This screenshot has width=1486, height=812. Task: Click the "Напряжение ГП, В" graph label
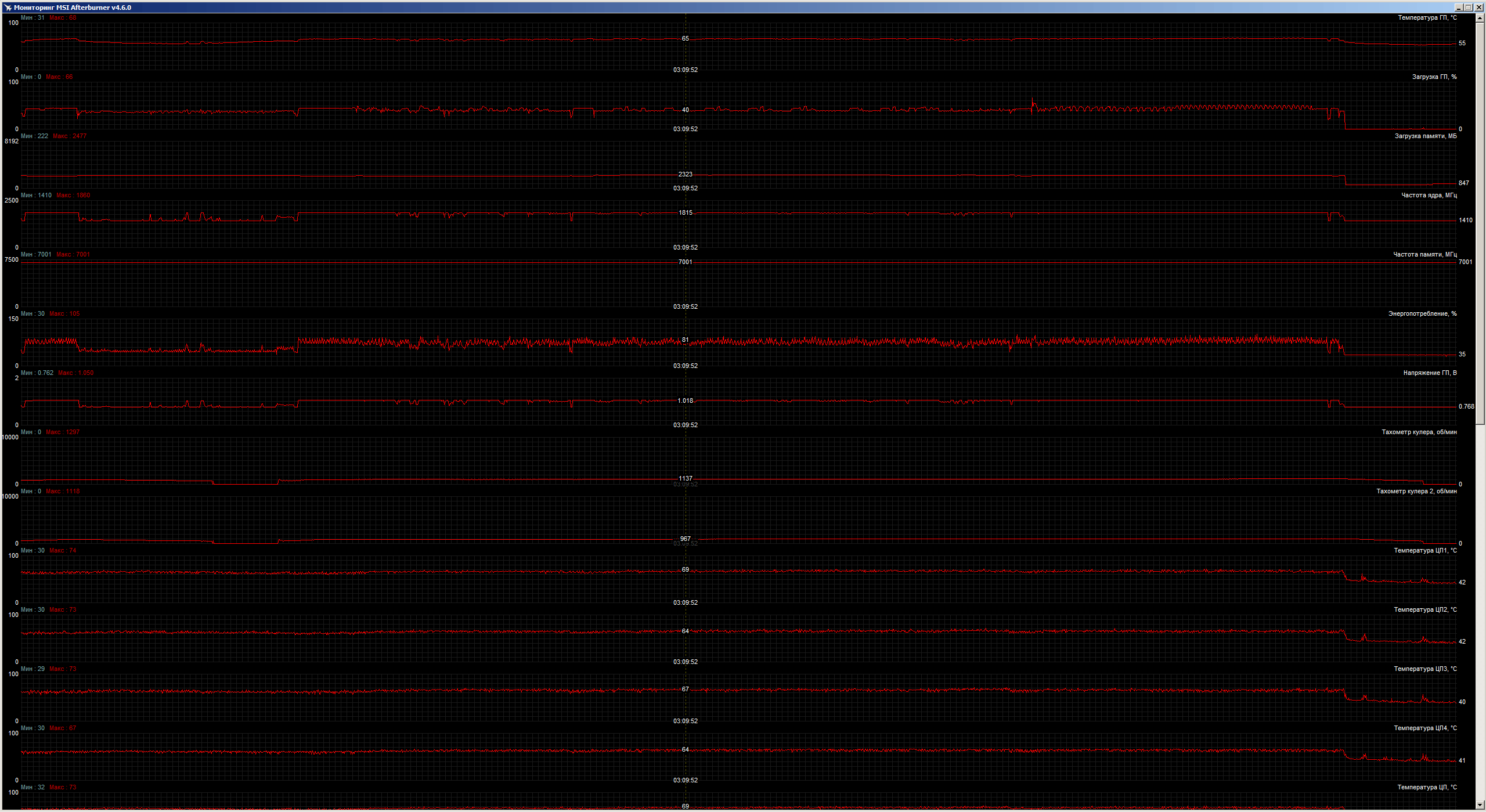tap(1430, 373)
